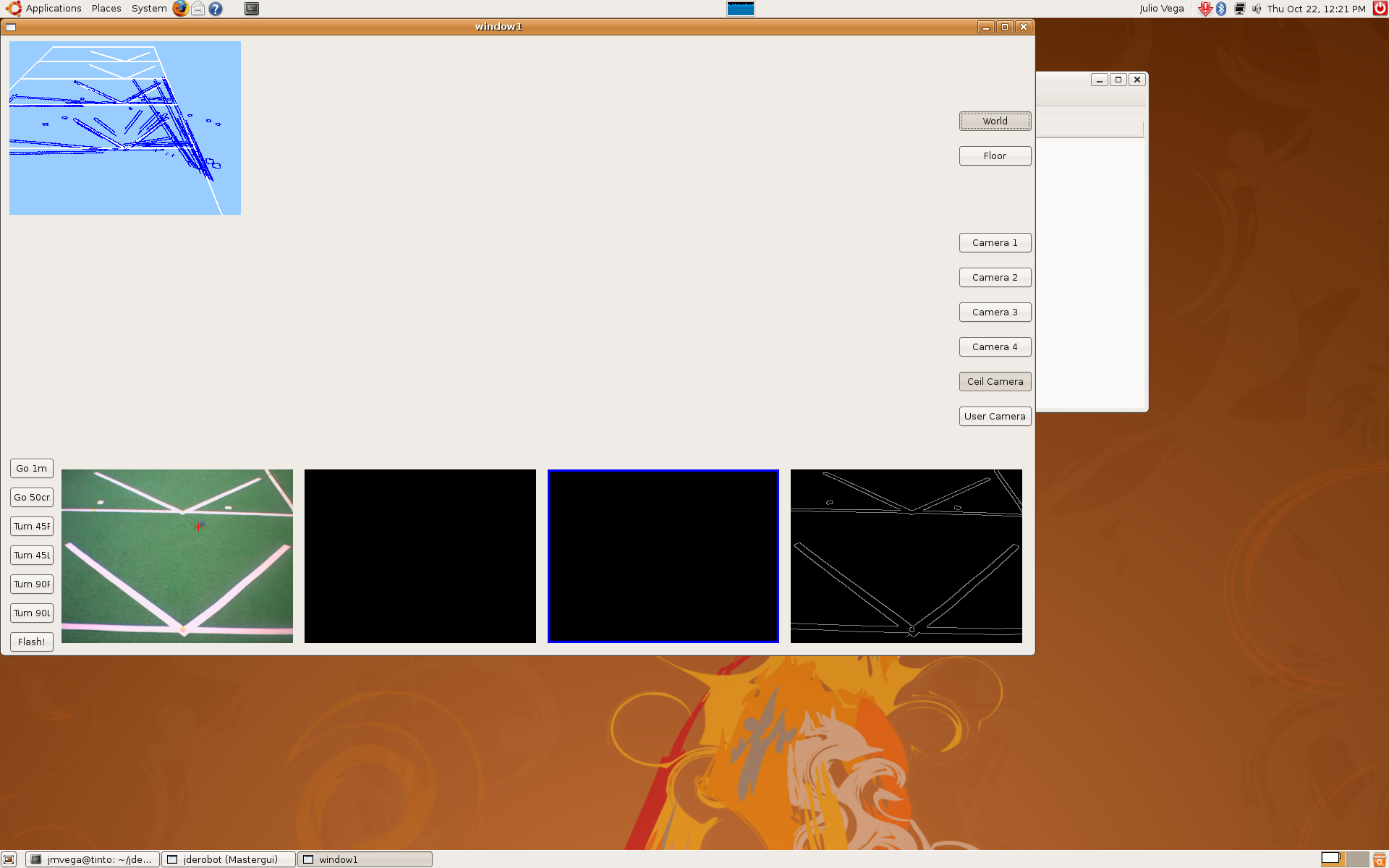Open the Help icon in top panel
The height and width of the screenshot is (868, 1389).
click(216, 9)
